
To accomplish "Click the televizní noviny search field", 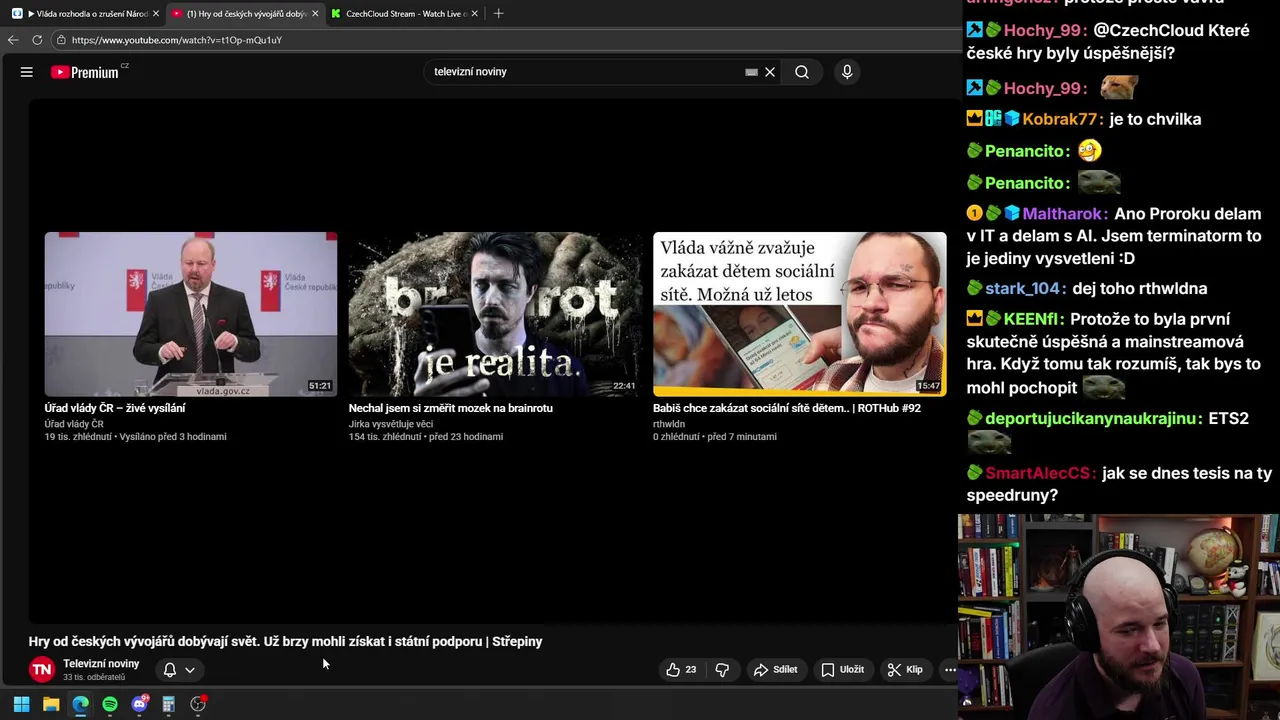I will (585, 72).
